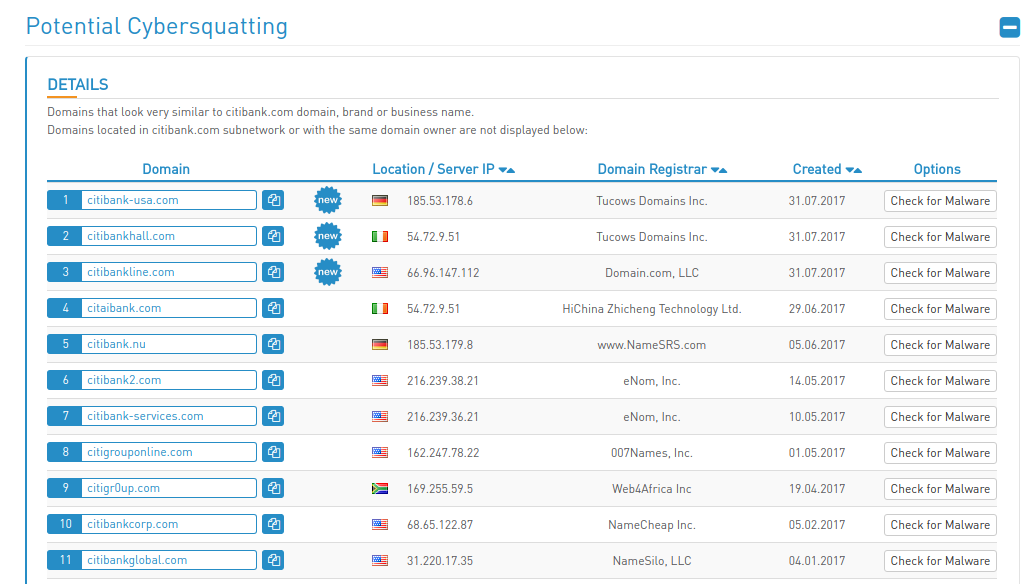Click the Domain column header
Viewport: 1035px width, 584px height.
pos(166,170)
